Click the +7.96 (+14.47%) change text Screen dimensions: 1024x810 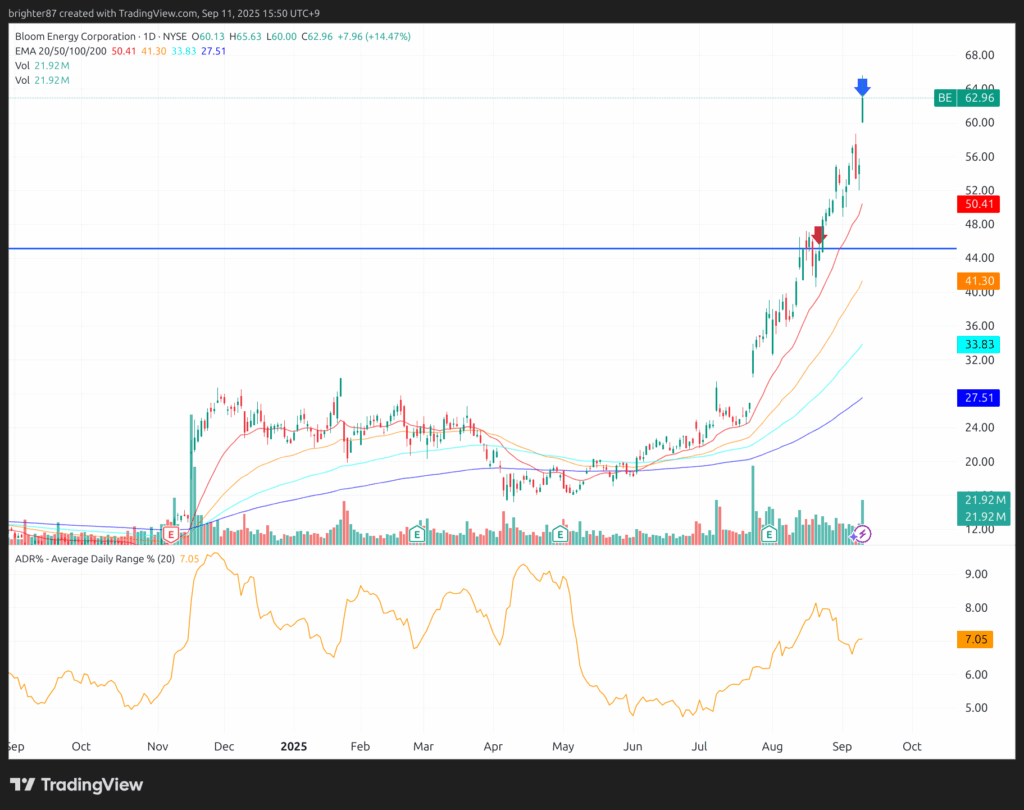coord(374,37)
